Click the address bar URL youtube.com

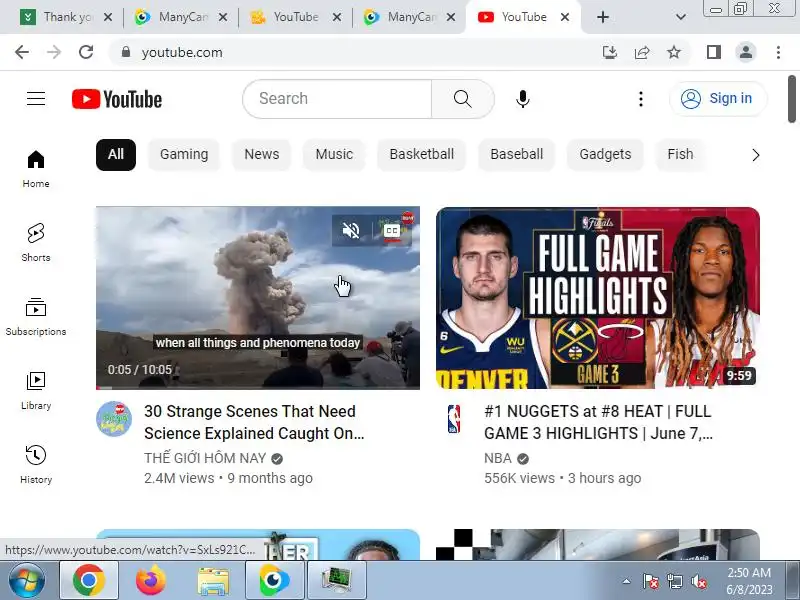point(182,53)
